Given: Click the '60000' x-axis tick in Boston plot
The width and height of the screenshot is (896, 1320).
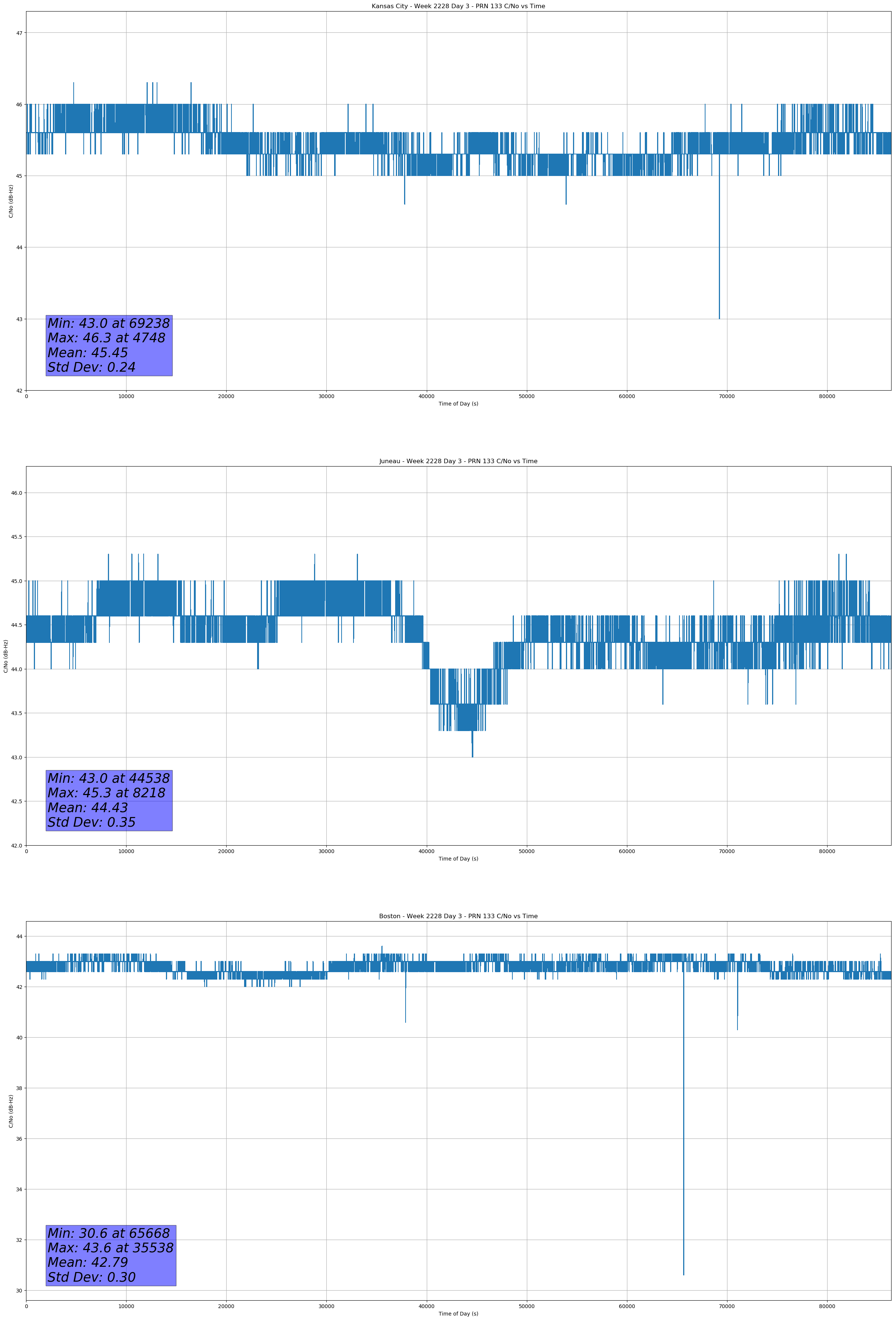Looking at the screenshot, I should [627, 1306].
